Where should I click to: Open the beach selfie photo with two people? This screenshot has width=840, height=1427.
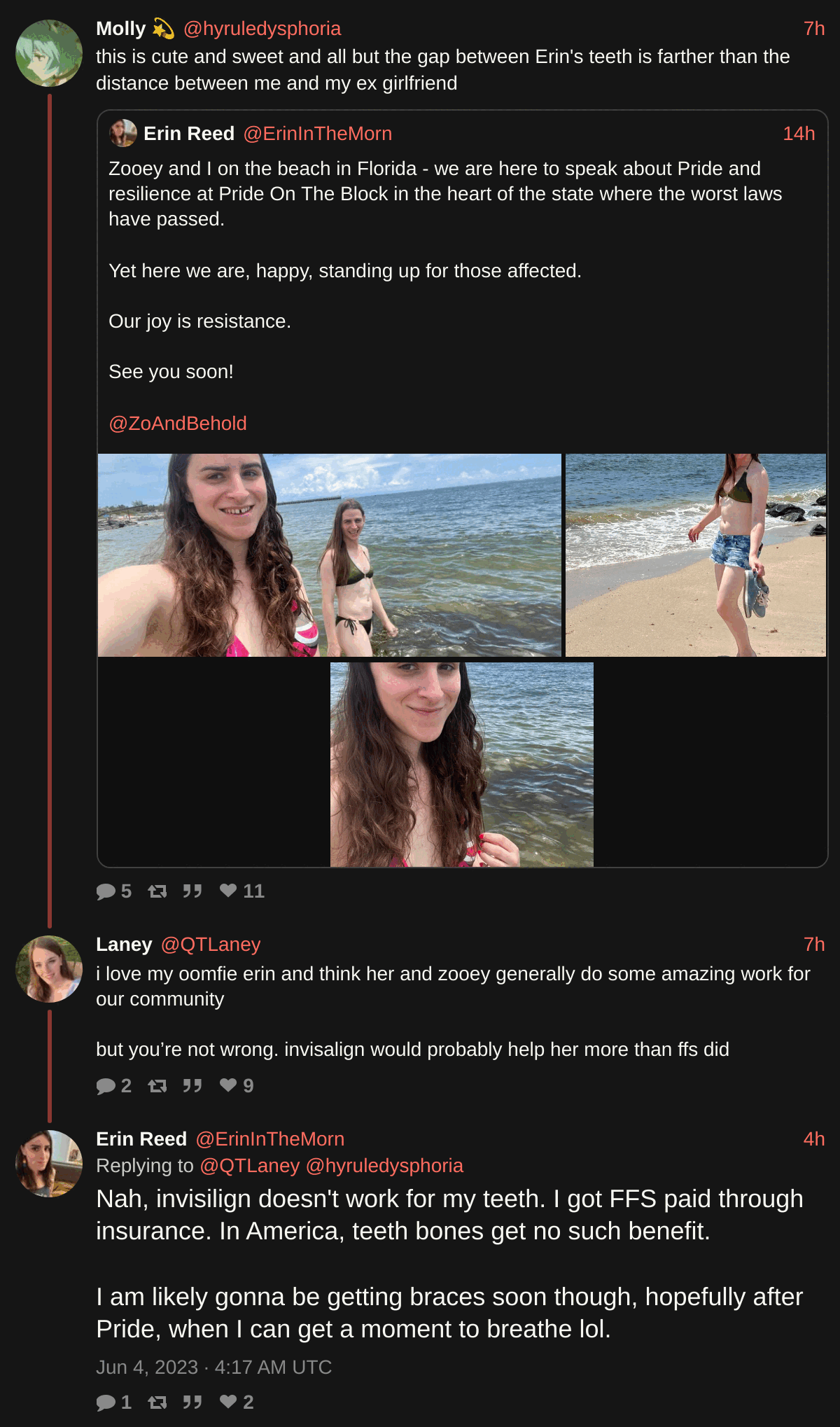330,555
